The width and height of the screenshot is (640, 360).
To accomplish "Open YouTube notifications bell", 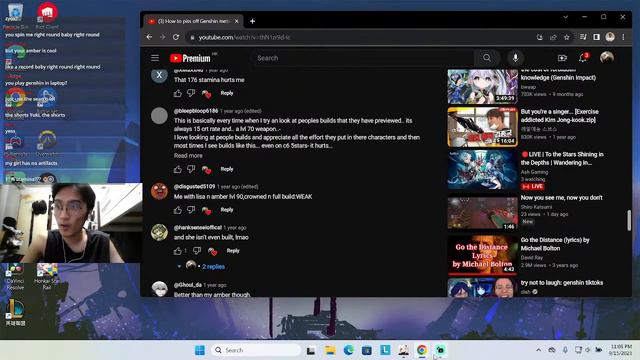I will (x=583, y=58).
